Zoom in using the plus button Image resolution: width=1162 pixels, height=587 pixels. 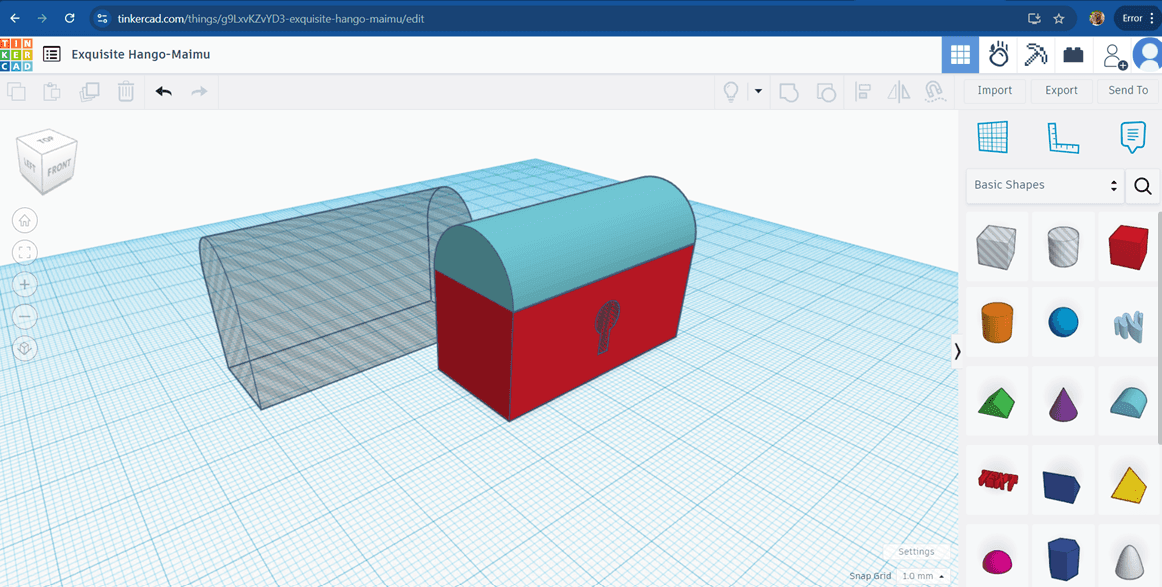[25, 285]
